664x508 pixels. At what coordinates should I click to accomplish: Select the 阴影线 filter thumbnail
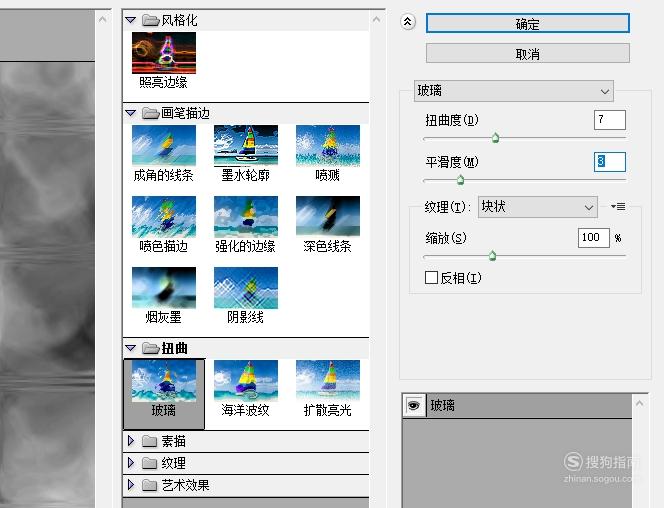pos(246,287)
